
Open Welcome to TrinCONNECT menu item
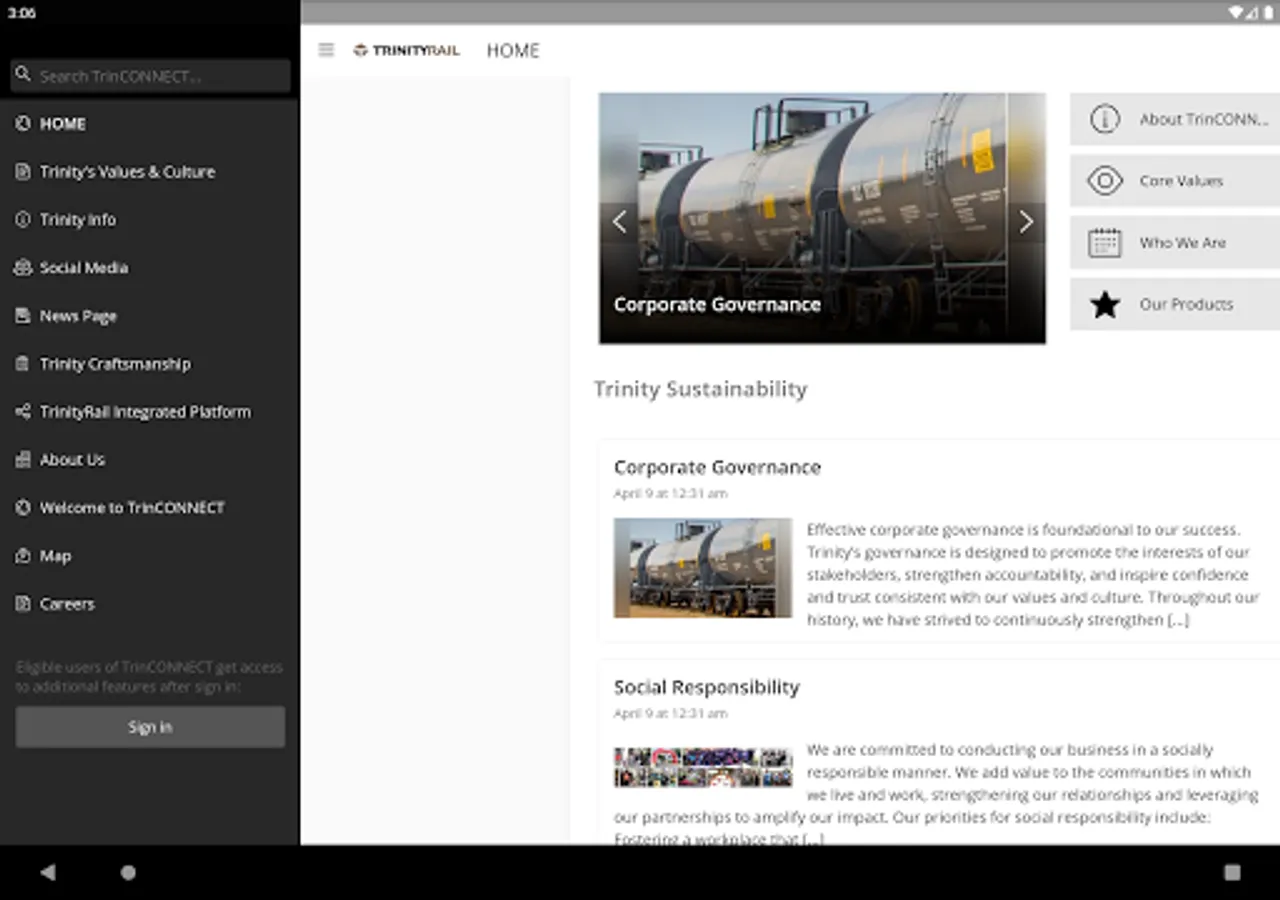pyautogui.click(x=150, y=508)
